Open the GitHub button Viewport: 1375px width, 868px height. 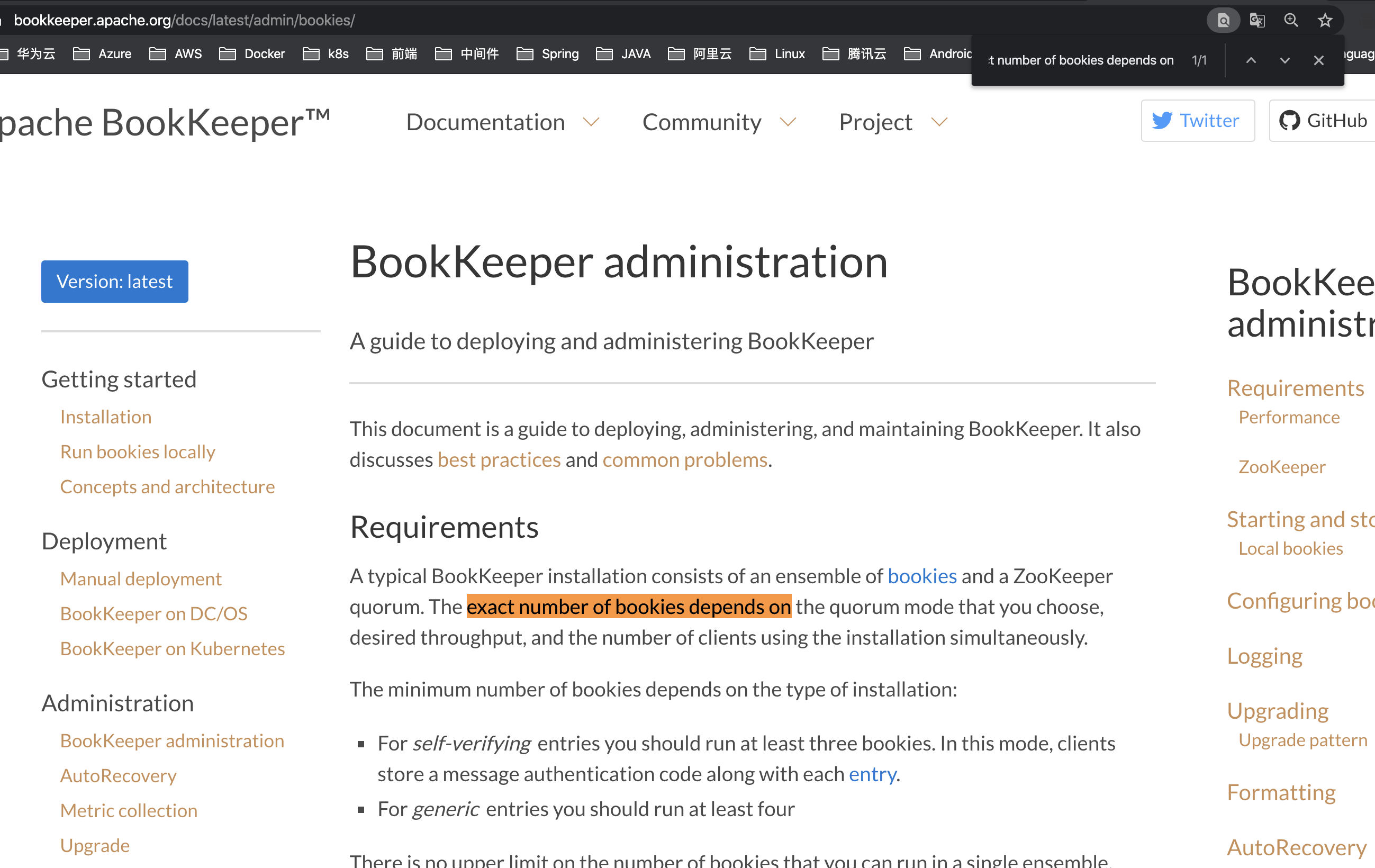(x=1323, y=121)
